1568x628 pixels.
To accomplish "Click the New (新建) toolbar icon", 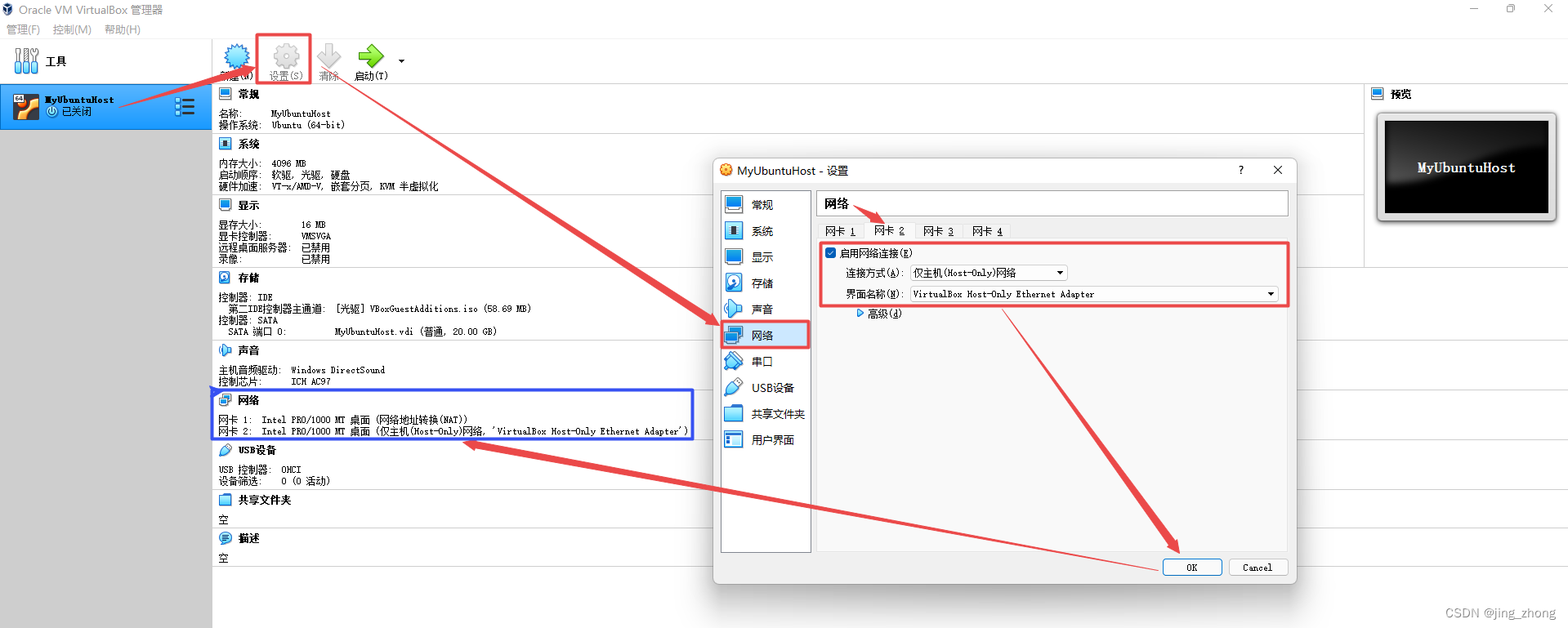I will (237, 57).
